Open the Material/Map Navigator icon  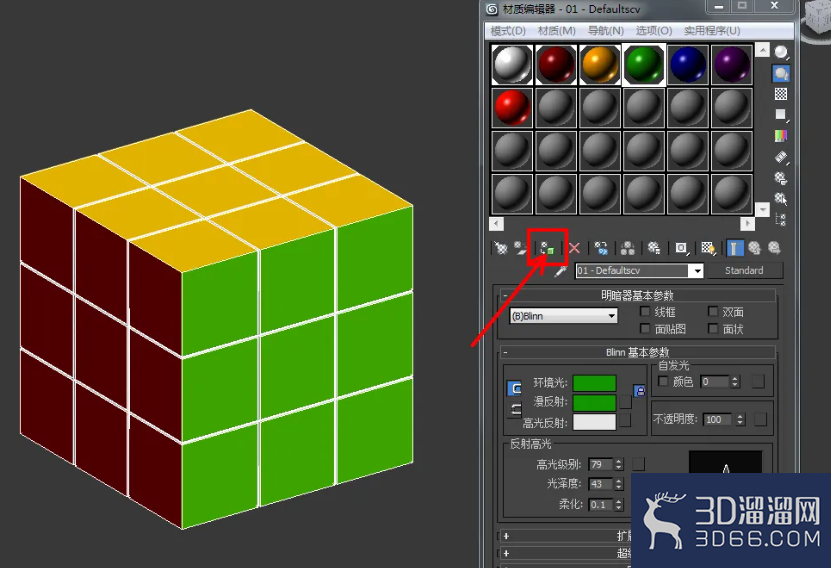[781, 219]
